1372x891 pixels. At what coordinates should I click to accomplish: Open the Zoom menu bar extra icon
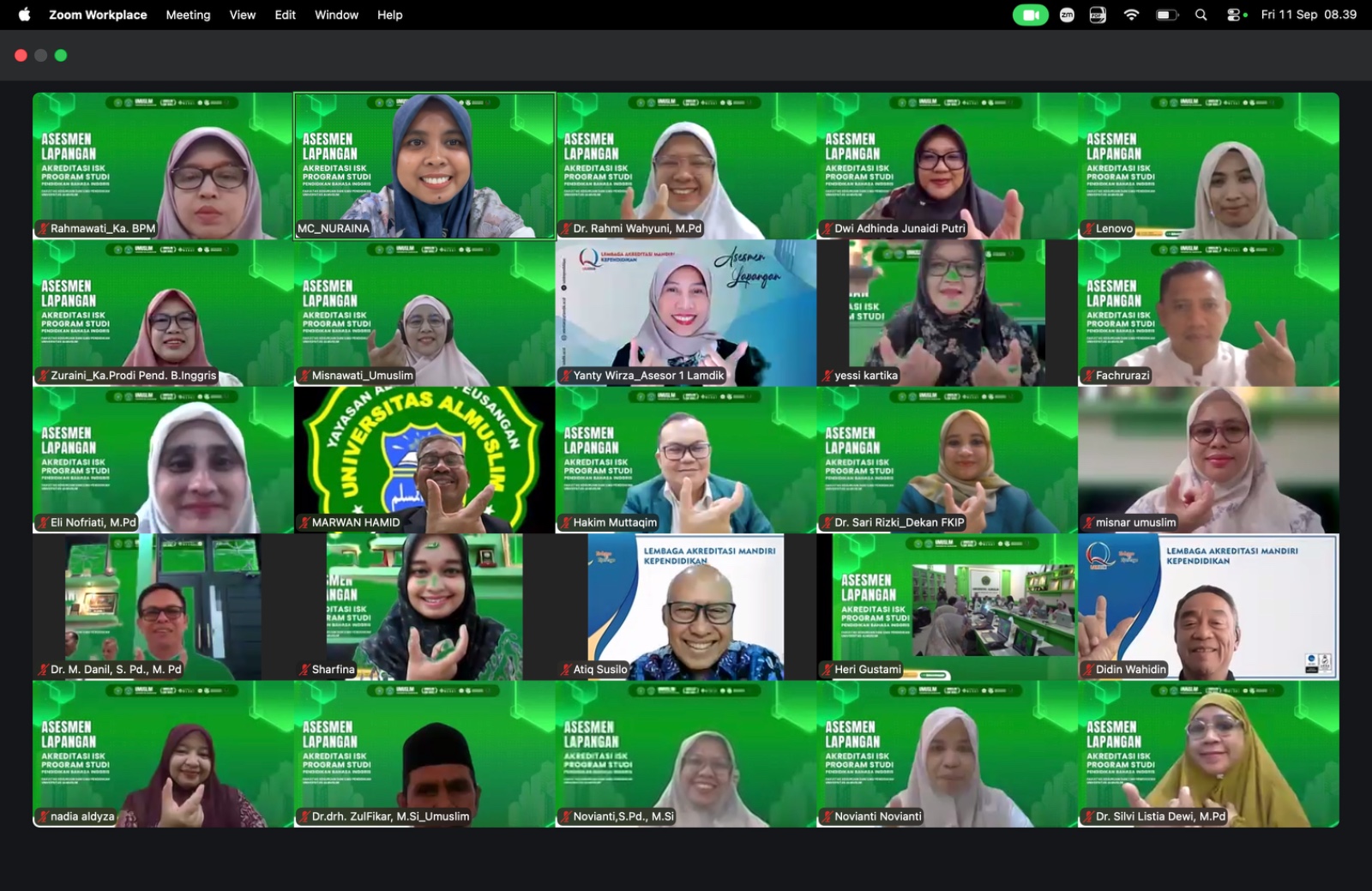tap(1067, 15)
